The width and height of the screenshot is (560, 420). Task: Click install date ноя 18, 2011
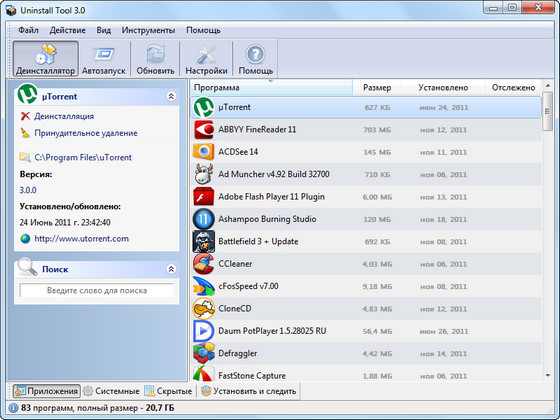coord(443,219)
